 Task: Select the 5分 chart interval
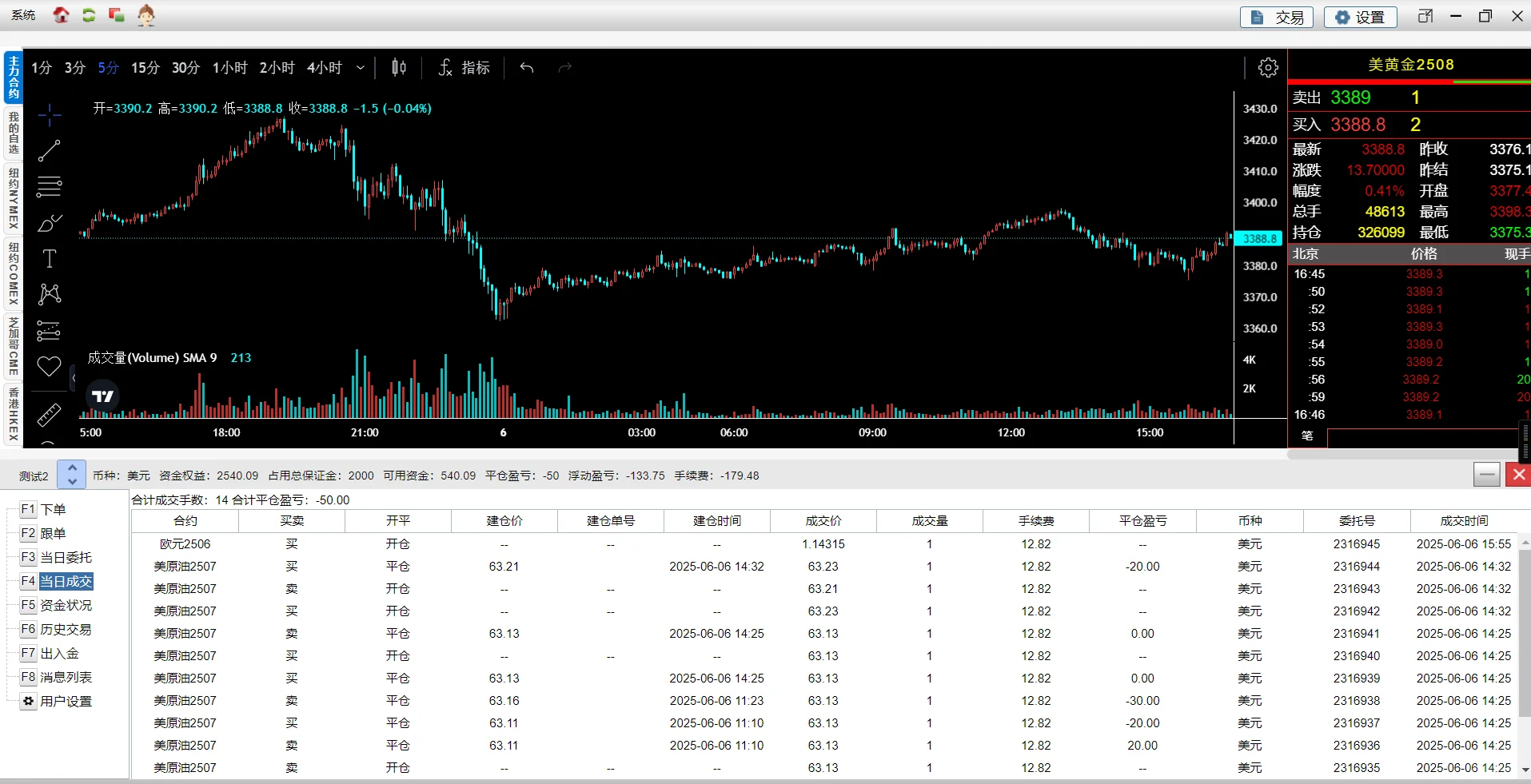108,68
